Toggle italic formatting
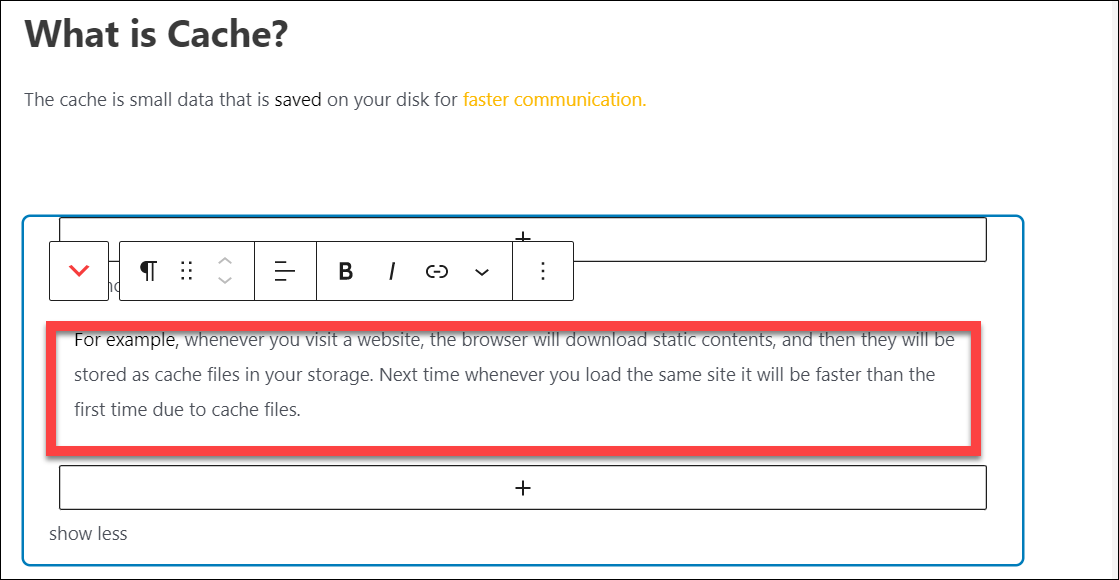The height and width of the screenshot is (580, 1119). click(x=392, y=271)
